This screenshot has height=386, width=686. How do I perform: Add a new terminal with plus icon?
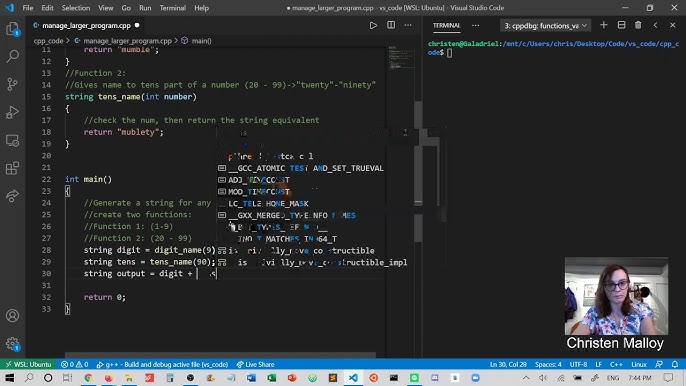pyautogui.click(x=604, y=25)
